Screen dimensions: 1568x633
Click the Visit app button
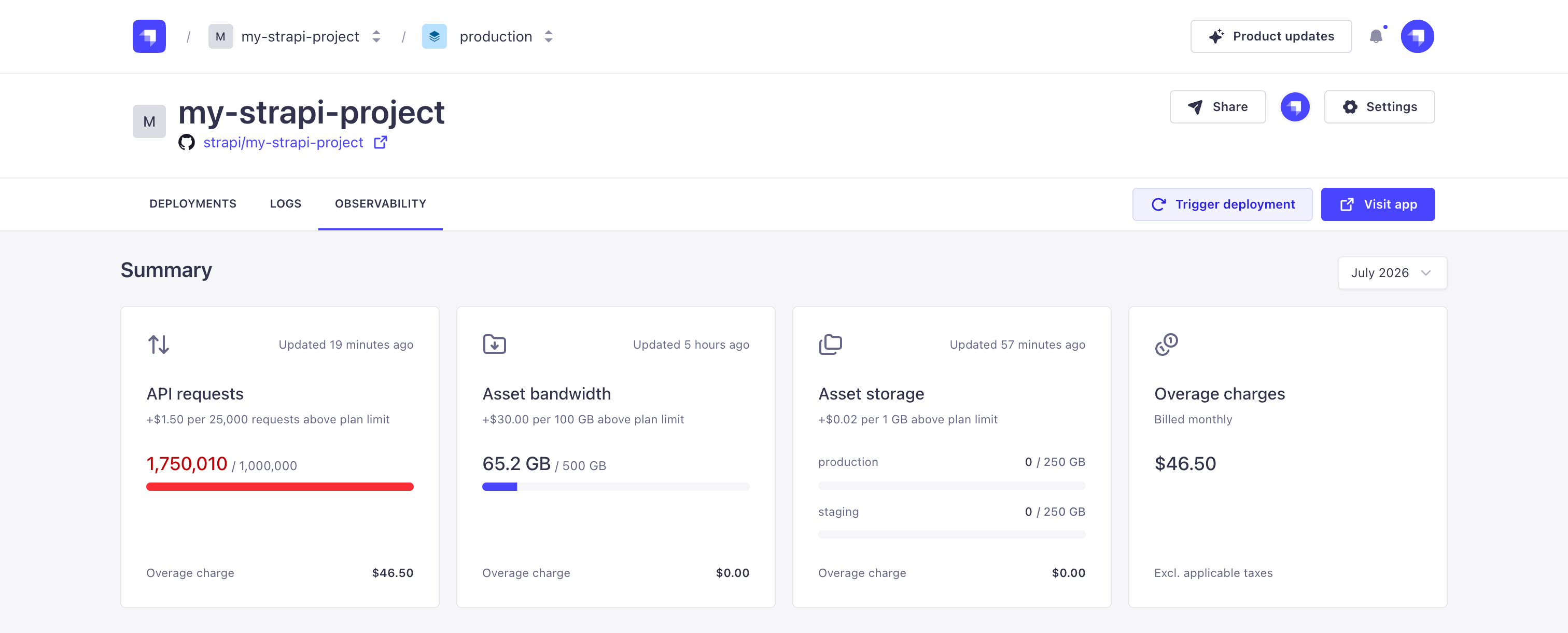point(1378,205)
